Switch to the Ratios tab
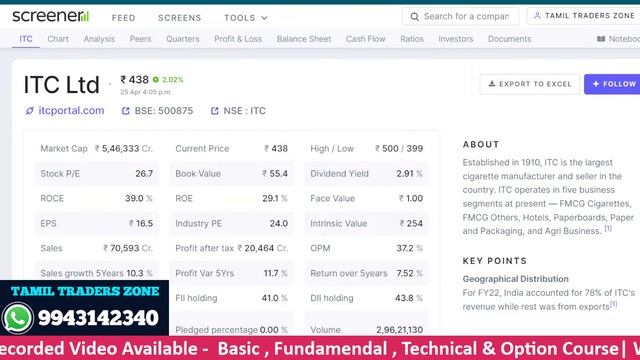This screenshot has width=640, height=360. (x=412, y=39)
